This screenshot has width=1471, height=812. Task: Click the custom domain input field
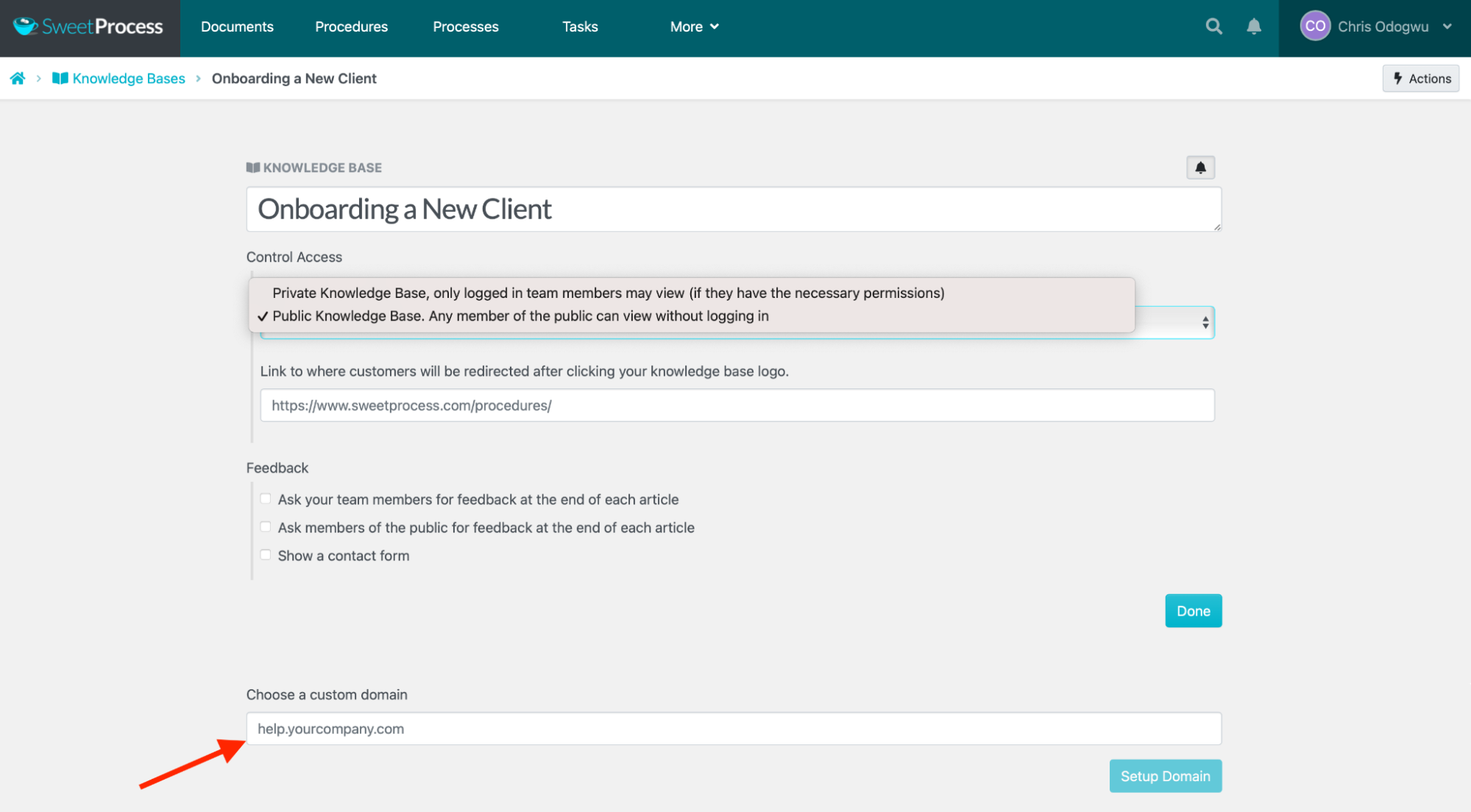coord(733,729)
